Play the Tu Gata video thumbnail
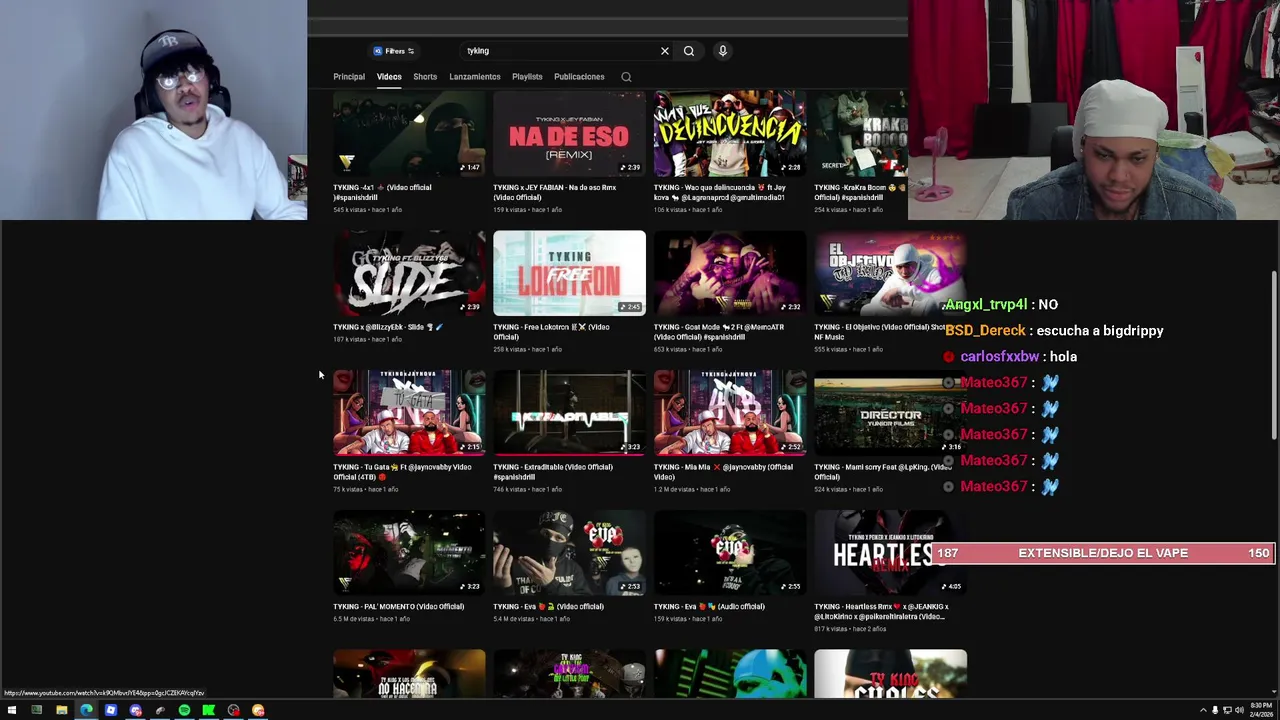The height and width of the screenshot is (720, 1280). 409,413
